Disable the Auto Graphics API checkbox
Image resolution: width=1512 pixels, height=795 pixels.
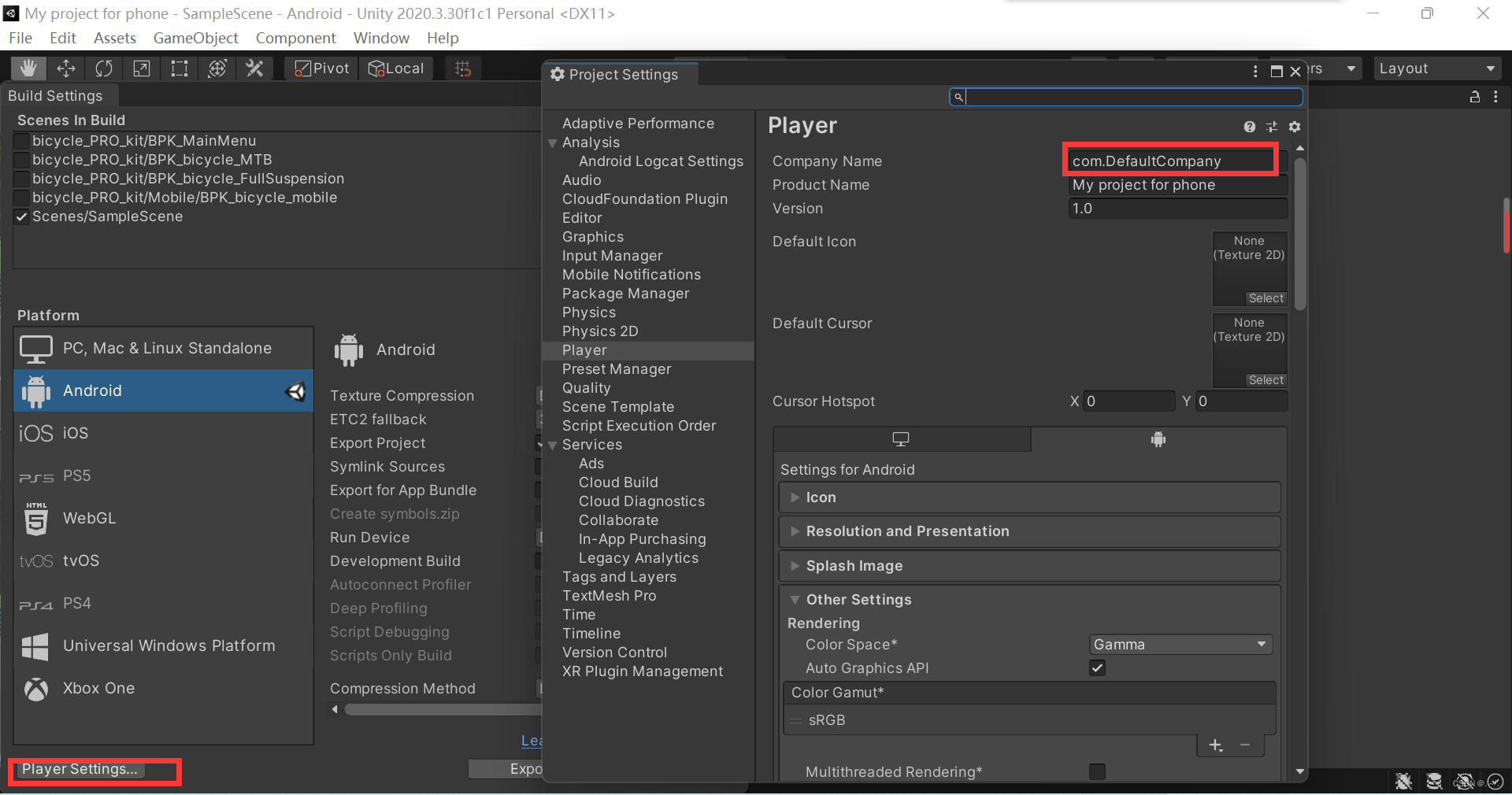(1096, 667)
